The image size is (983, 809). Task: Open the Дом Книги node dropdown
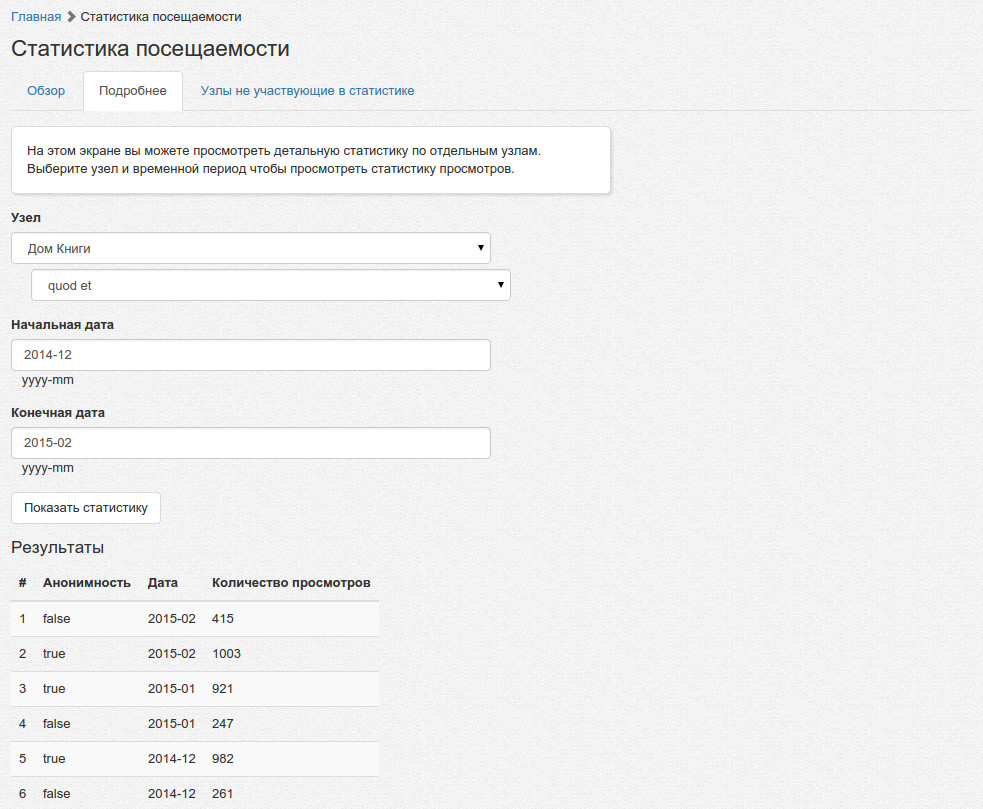[x=250, y=248]
